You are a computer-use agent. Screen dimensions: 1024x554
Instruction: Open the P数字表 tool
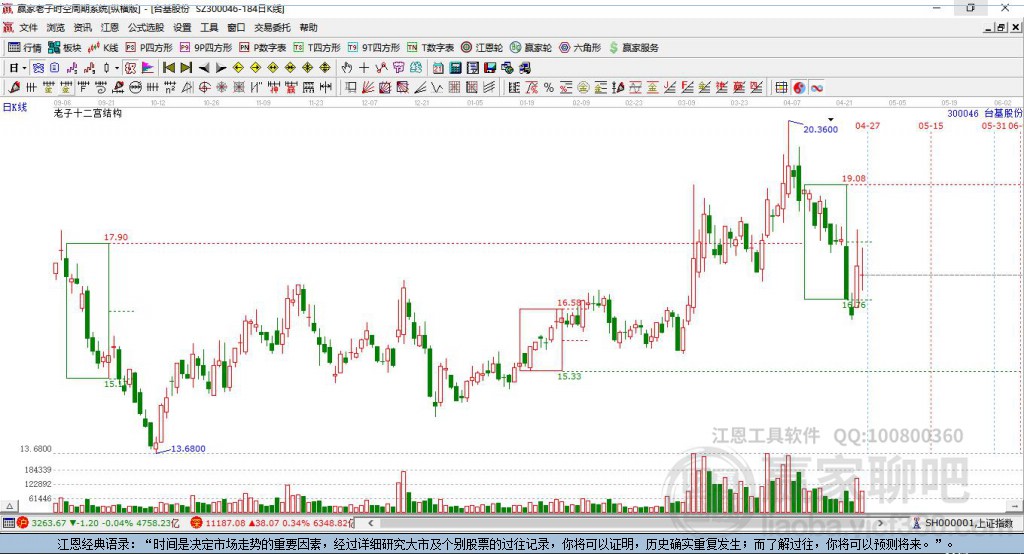pyautogui.click(x=263, y=48)
